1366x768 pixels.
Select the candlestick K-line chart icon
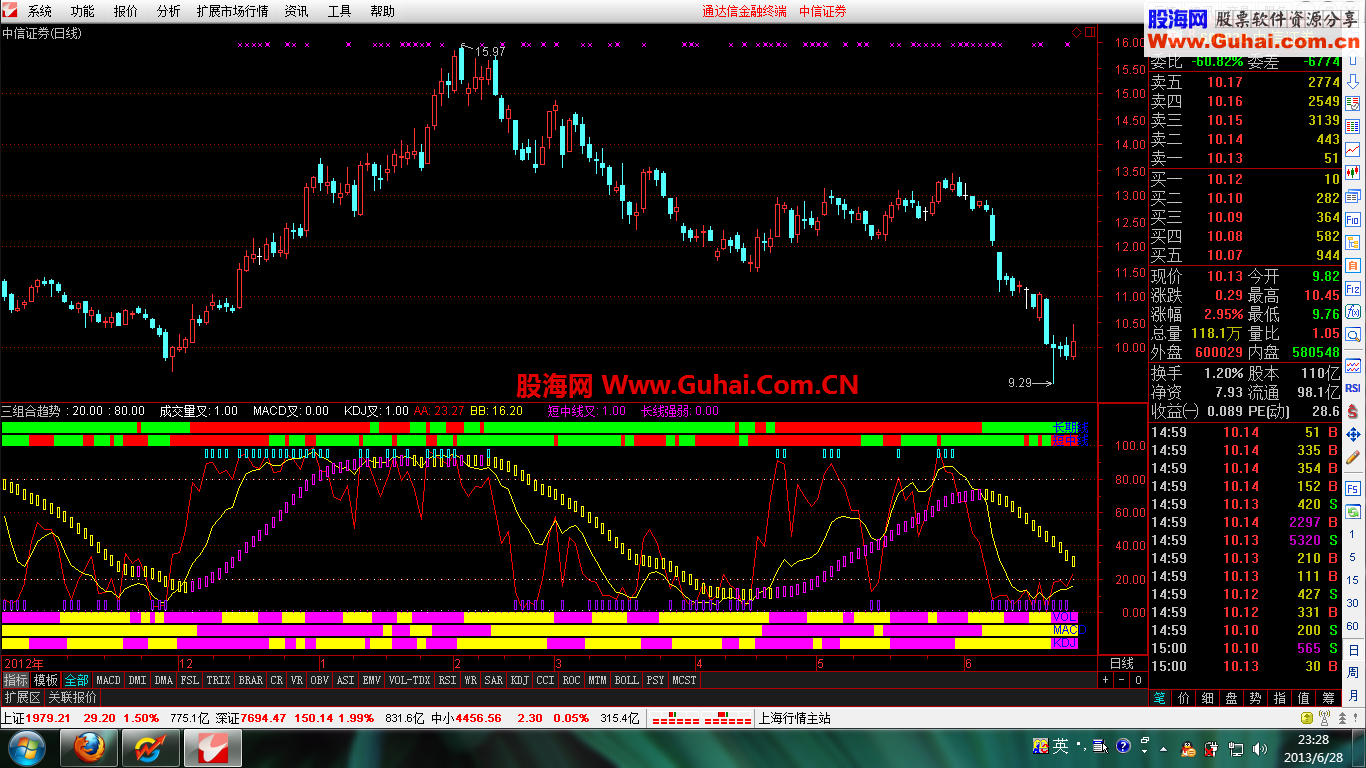[x=1352, y=171]
